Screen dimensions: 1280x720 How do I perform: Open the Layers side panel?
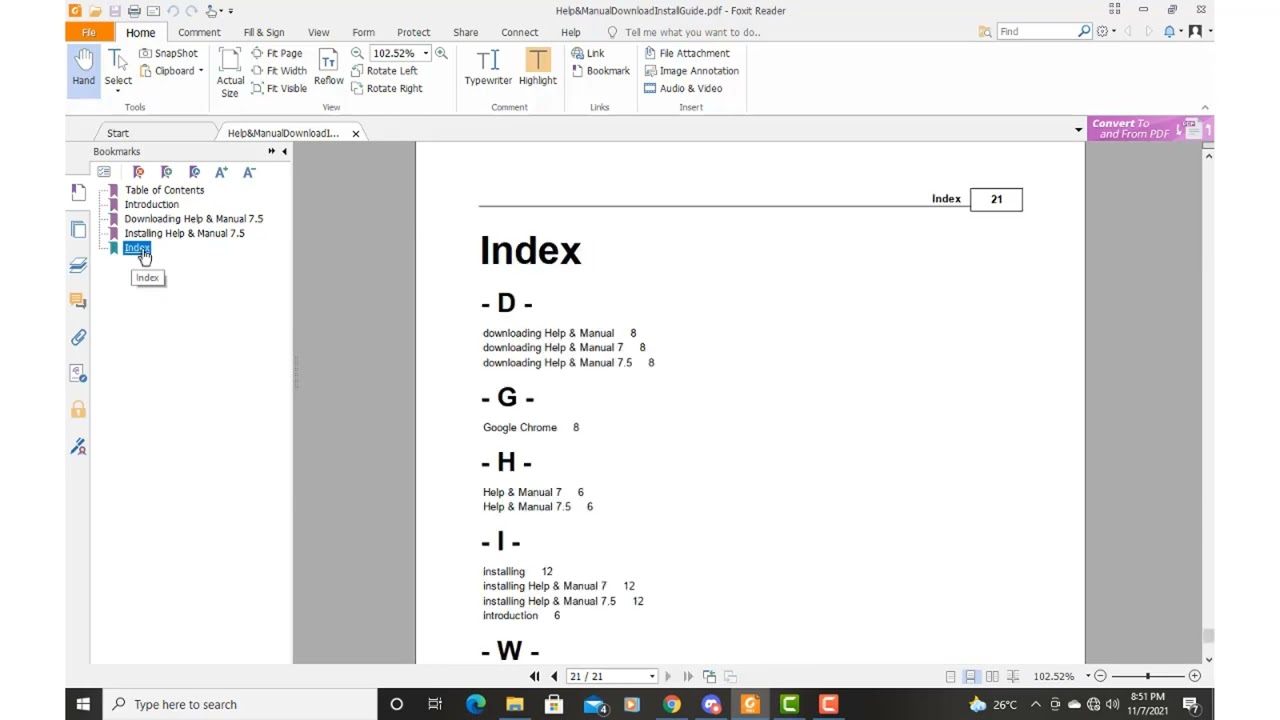click(x=78, y=264)
